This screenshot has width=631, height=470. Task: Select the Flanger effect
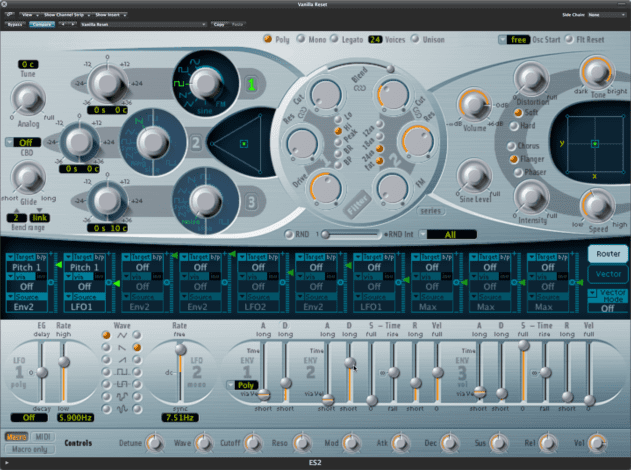coord(513,159)
